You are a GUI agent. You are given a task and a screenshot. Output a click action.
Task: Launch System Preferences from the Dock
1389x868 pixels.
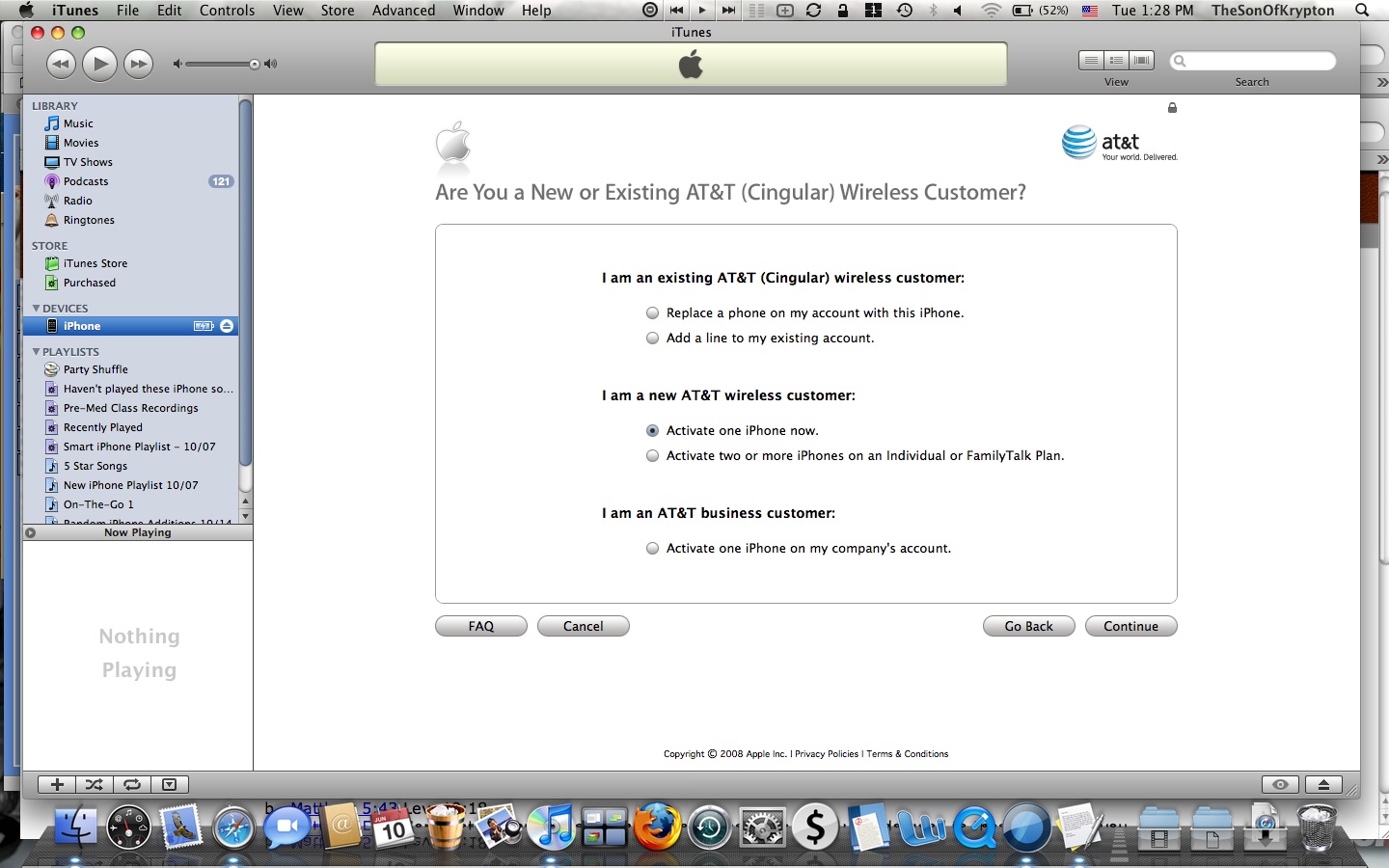[x=762, y=827]
